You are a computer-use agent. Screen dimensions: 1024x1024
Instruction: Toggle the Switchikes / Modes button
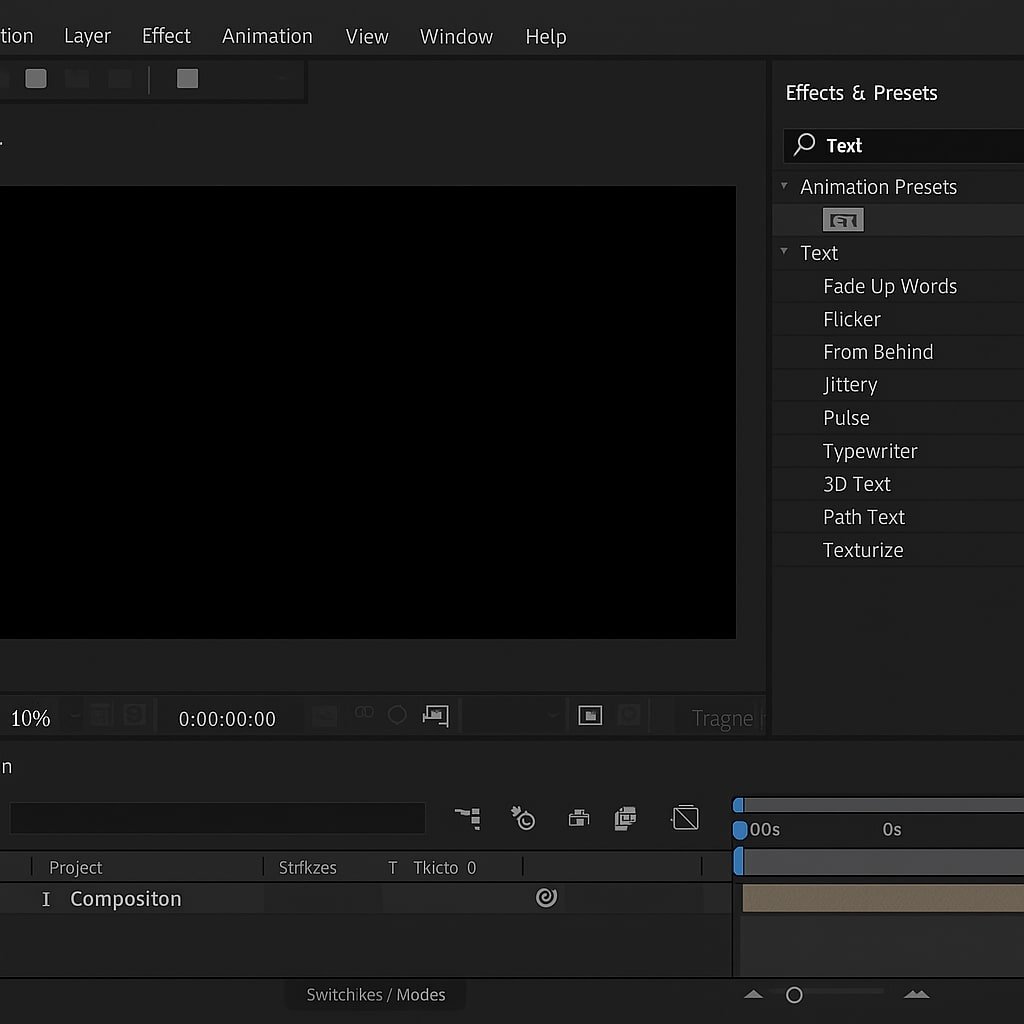(376, 995)
